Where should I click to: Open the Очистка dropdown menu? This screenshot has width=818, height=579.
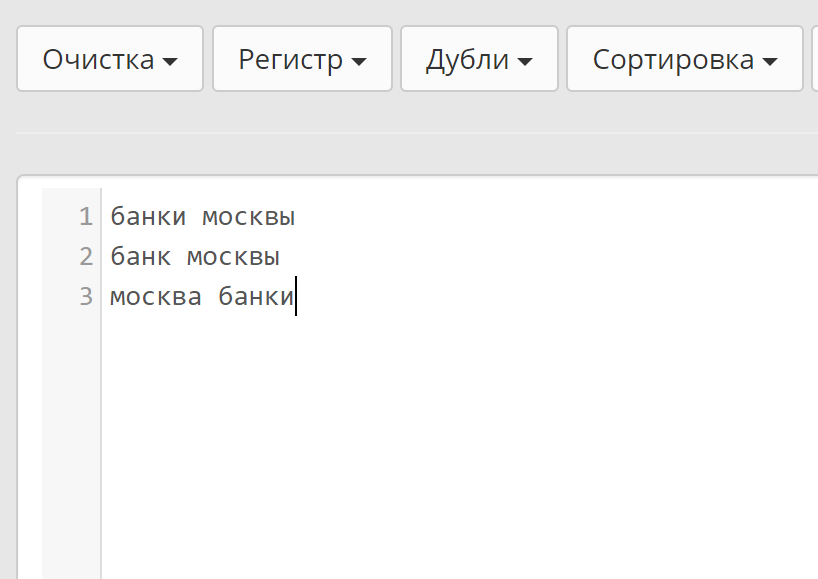click(110, 59)
